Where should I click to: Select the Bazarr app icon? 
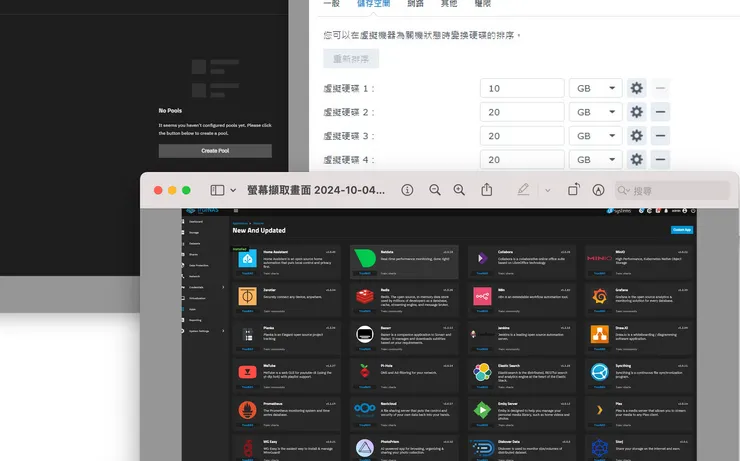click(x=365, y=335)
